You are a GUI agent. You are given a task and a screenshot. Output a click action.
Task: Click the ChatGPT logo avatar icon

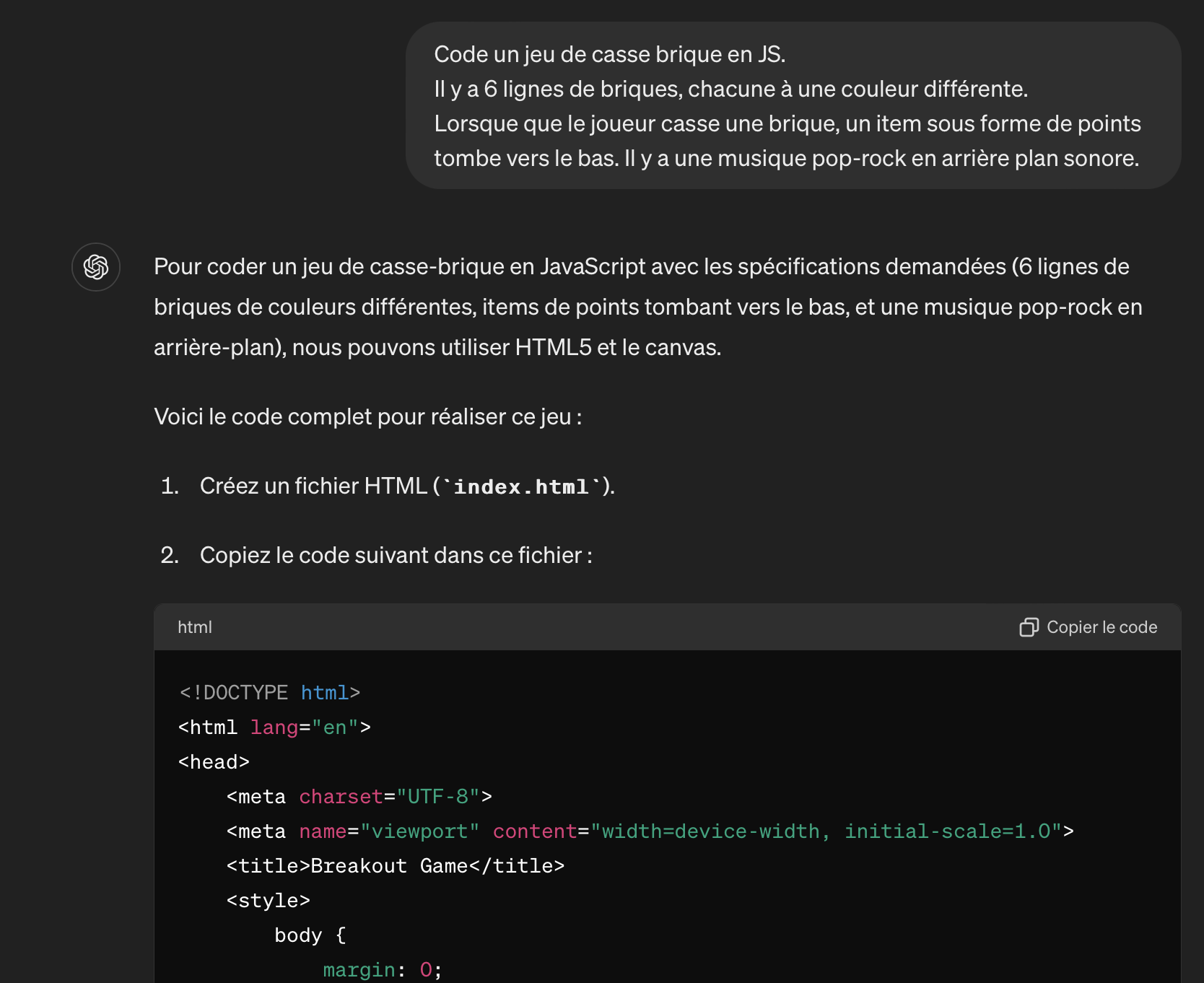pyautogui.click(x=96, y=267)
